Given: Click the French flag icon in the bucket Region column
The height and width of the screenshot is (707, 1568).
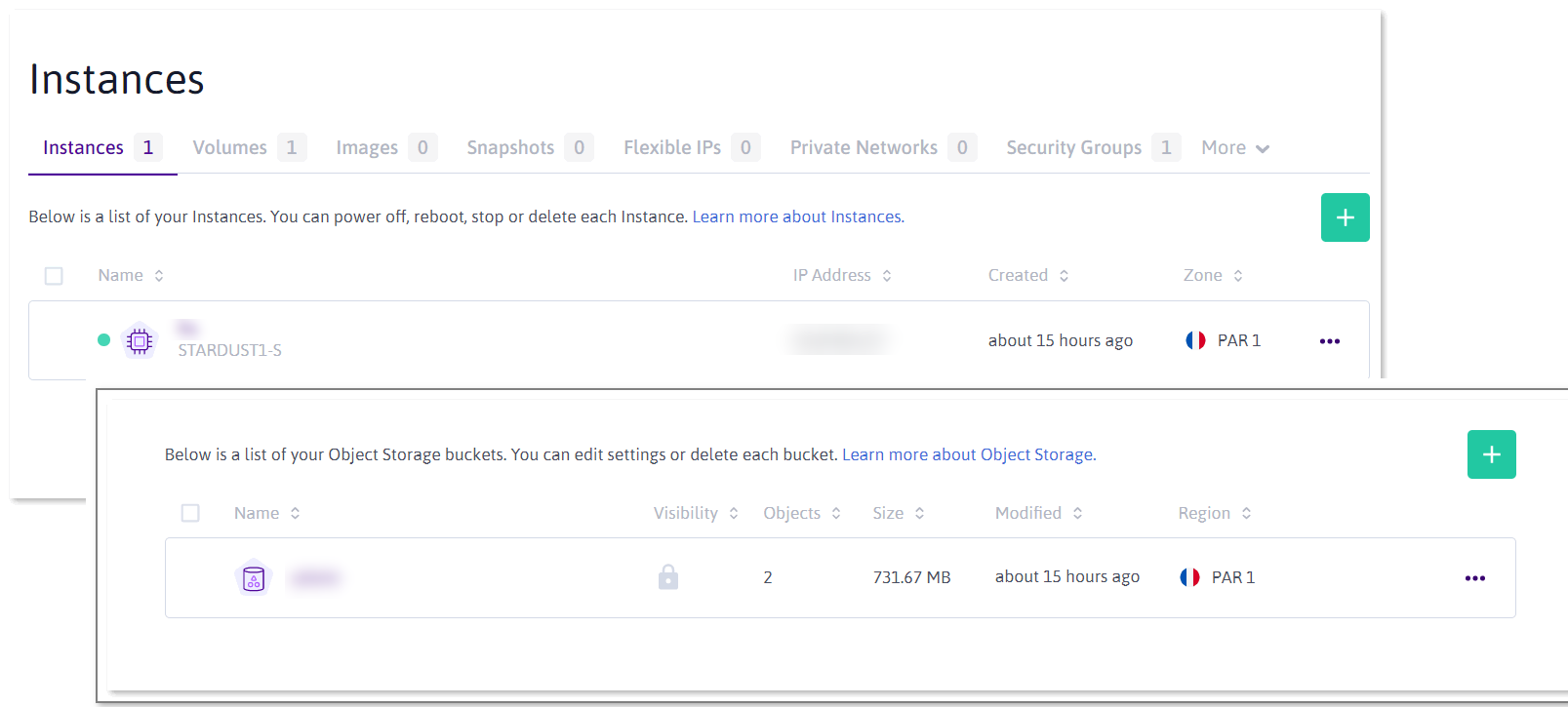Looking at the screenshot, I should [x=1189, y=577].
